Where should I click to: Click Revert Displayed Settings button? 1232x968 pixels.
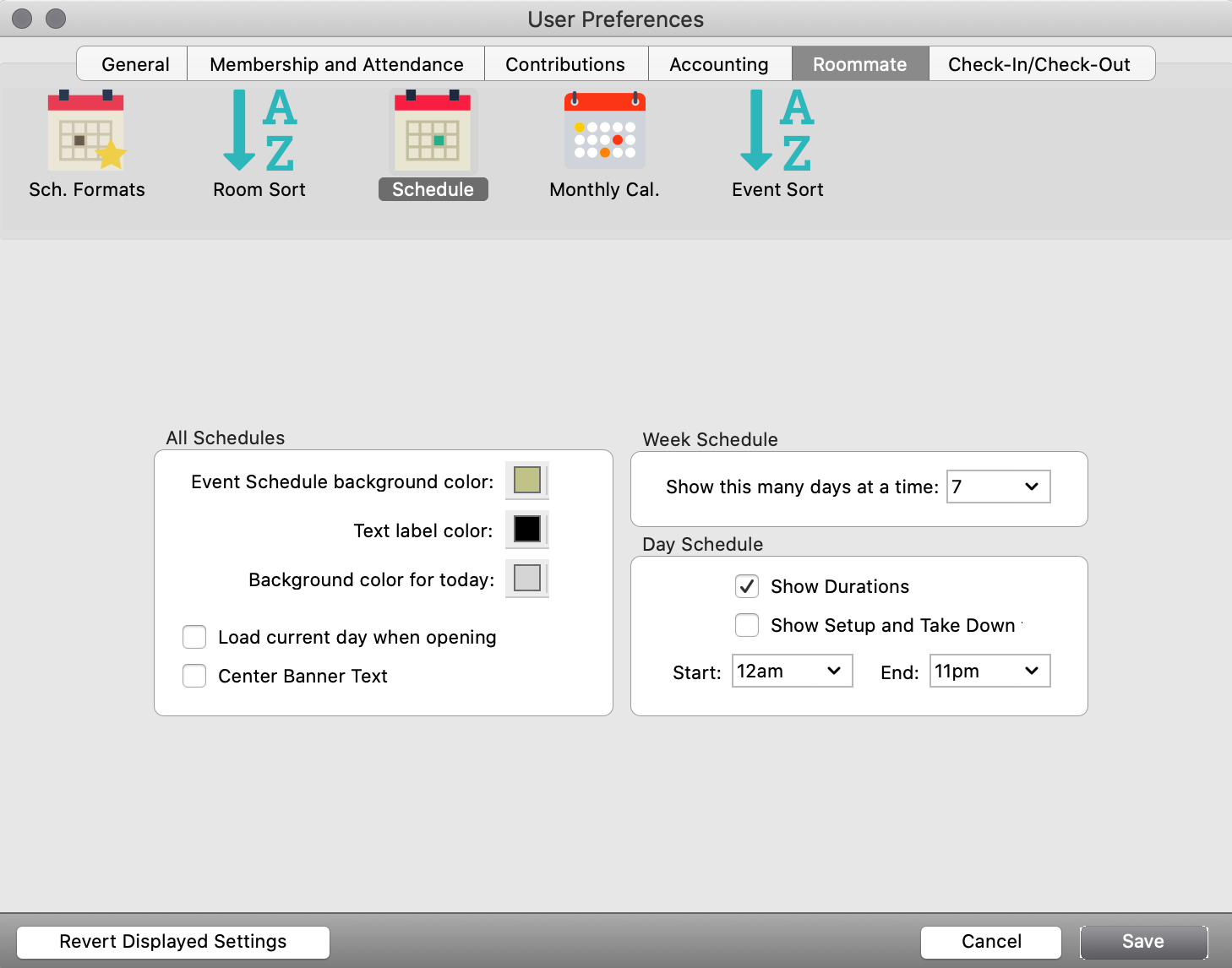pos(173,942)
